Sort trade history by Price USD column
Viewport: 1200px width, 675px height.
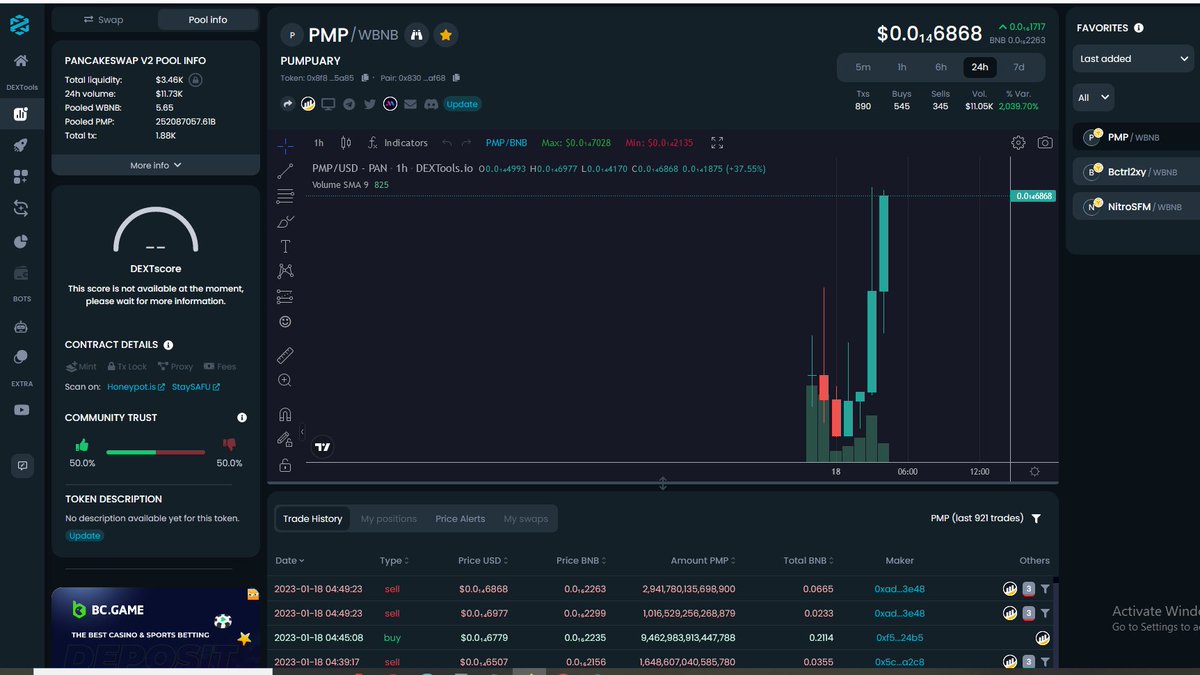click(483, 561)
